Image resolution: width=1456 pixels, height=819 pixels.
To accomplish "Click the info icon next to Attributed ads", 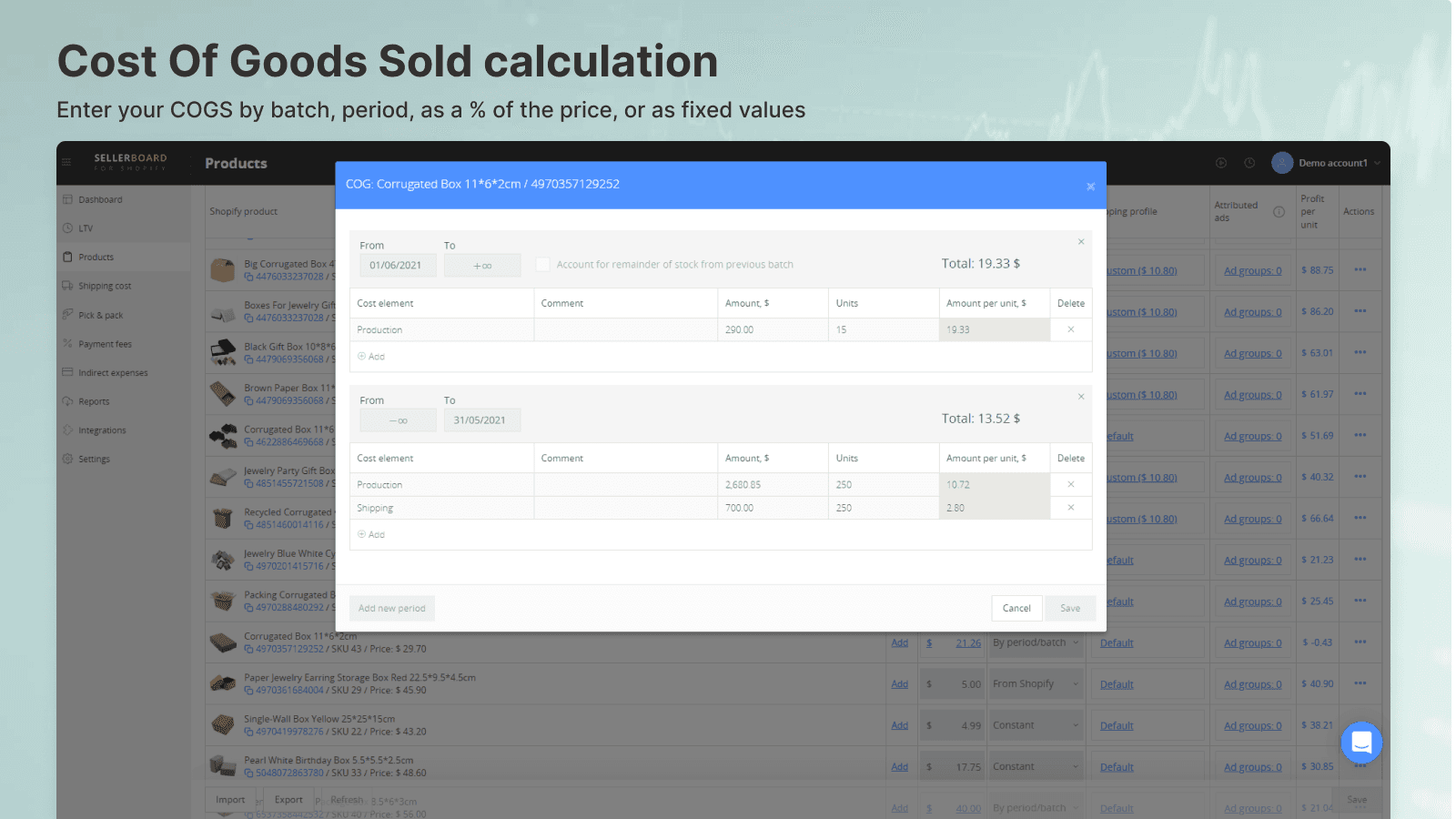I will click(x=1279, y=212).
